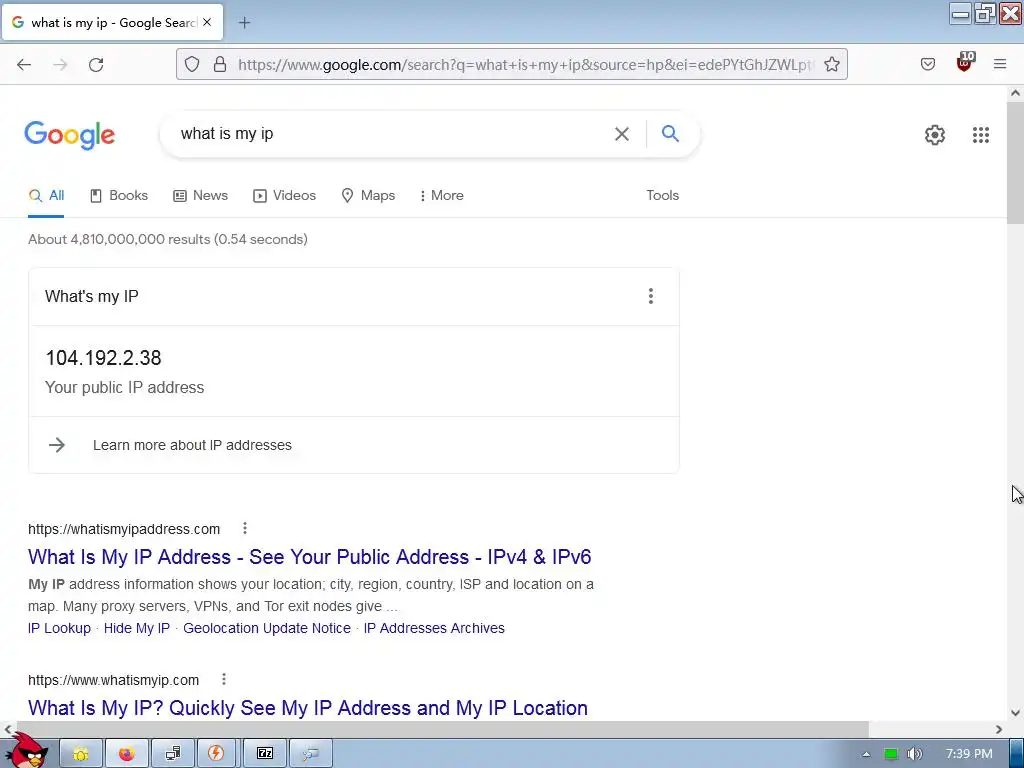Screen dimensions: 1024x768
Task: Open options for whatismyipaddress.com result
Action: 245,528
